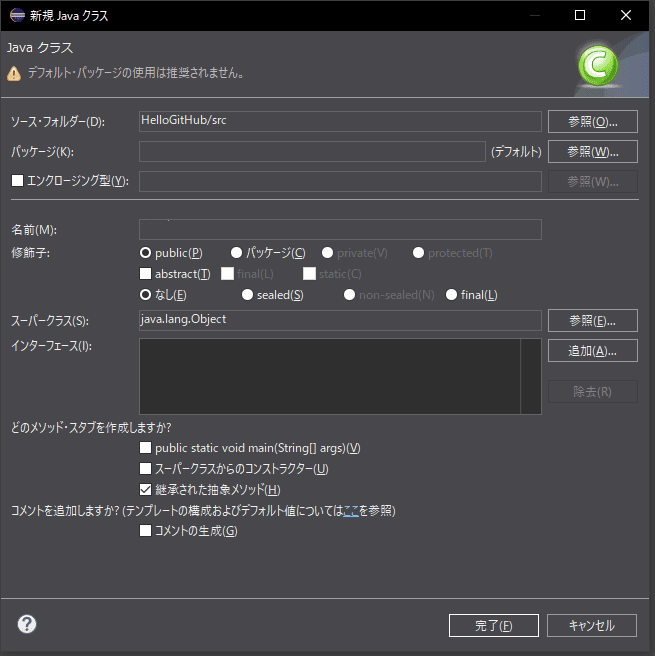Image resolution: width=655 pixels, height=656 pixels.
Task: Click 完了 to finish creating the class
Action: tap(493, 625)
